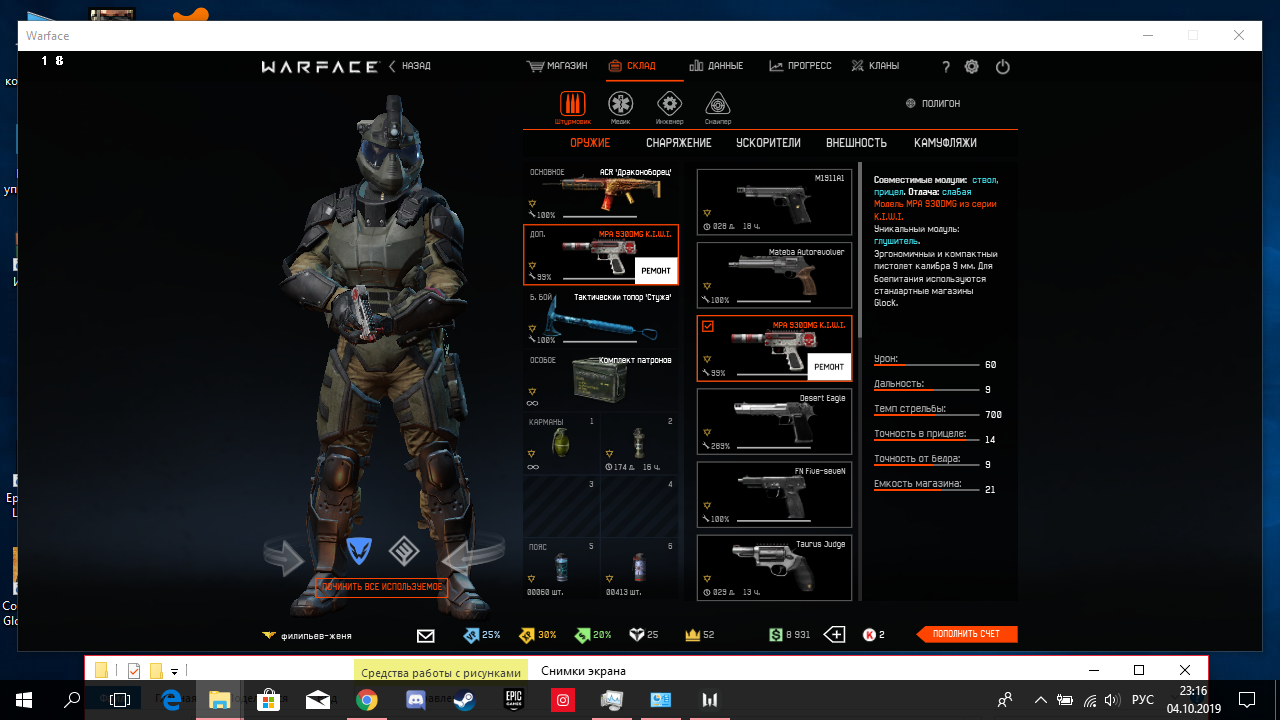Open the Средства работы с рисунками ribbon tab

[442, 672]
